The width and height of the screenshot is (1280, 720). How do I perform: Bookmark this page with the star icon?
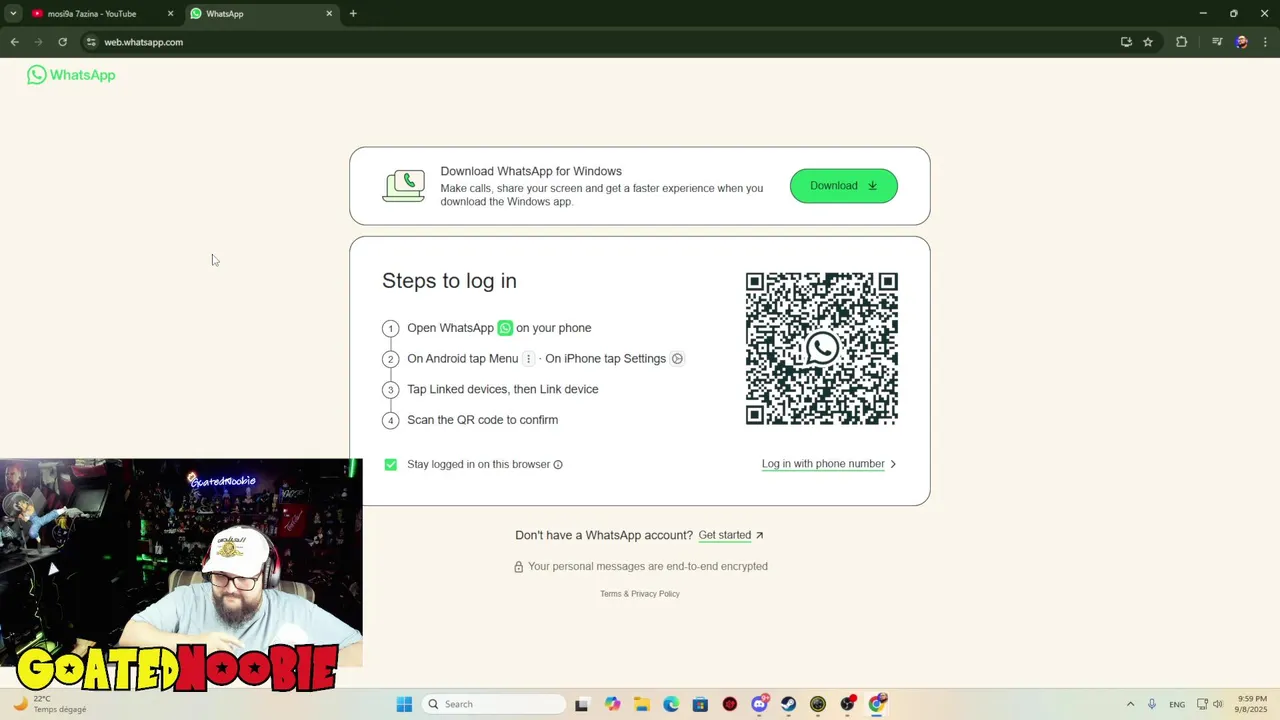(1148, 42)
